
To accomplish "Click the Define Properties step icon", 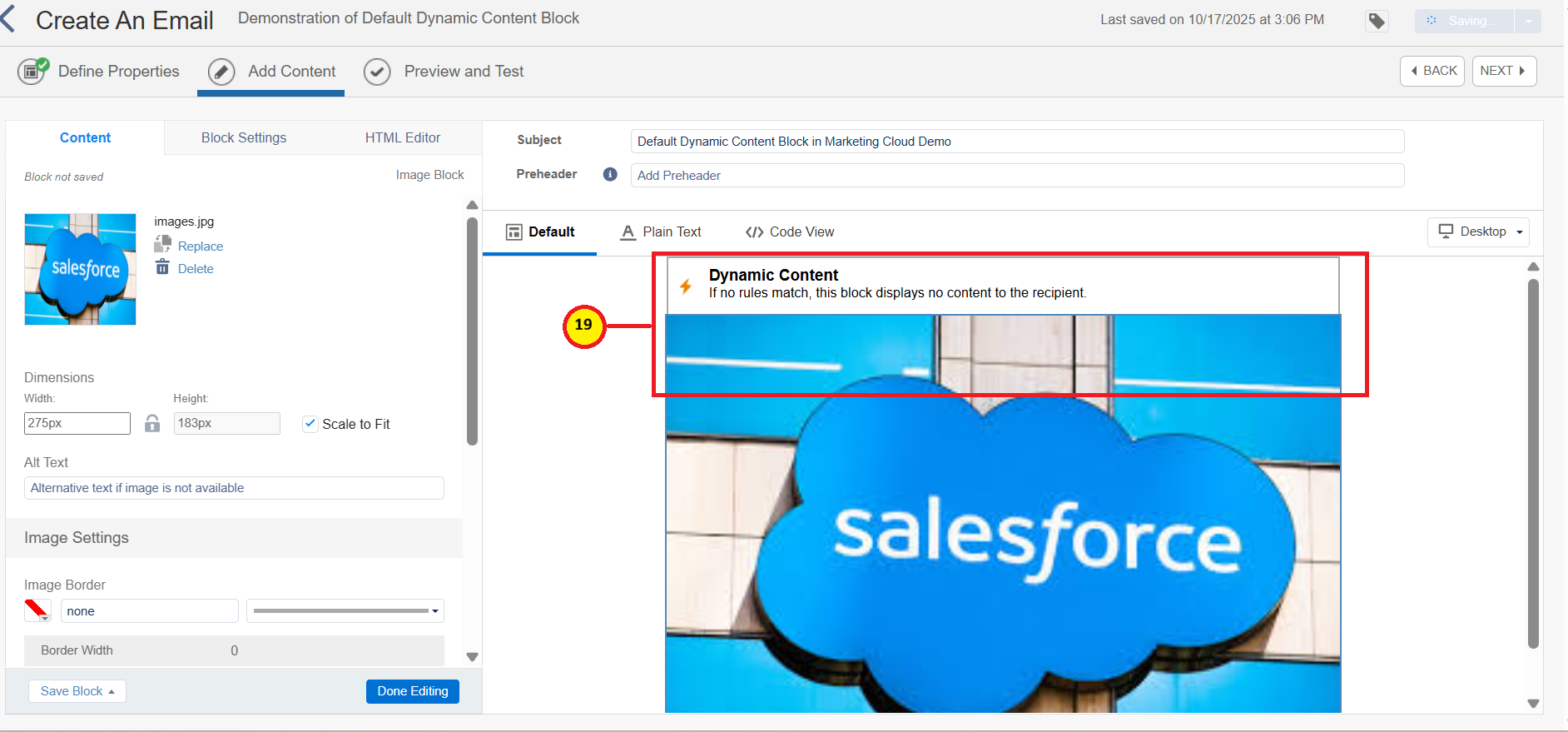I will pos(32,72).
